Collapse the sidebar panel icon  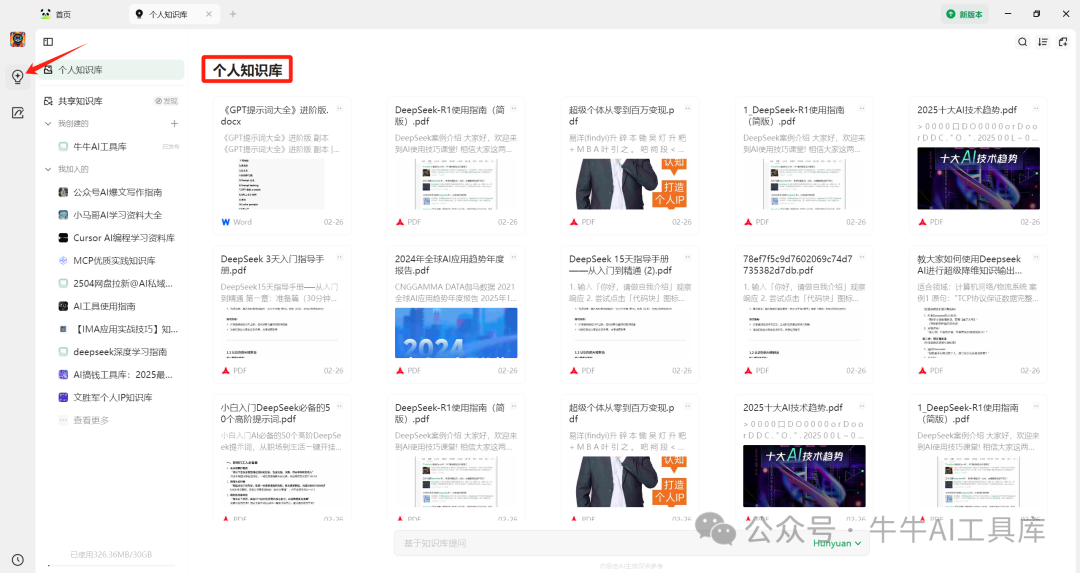point(48,42)
